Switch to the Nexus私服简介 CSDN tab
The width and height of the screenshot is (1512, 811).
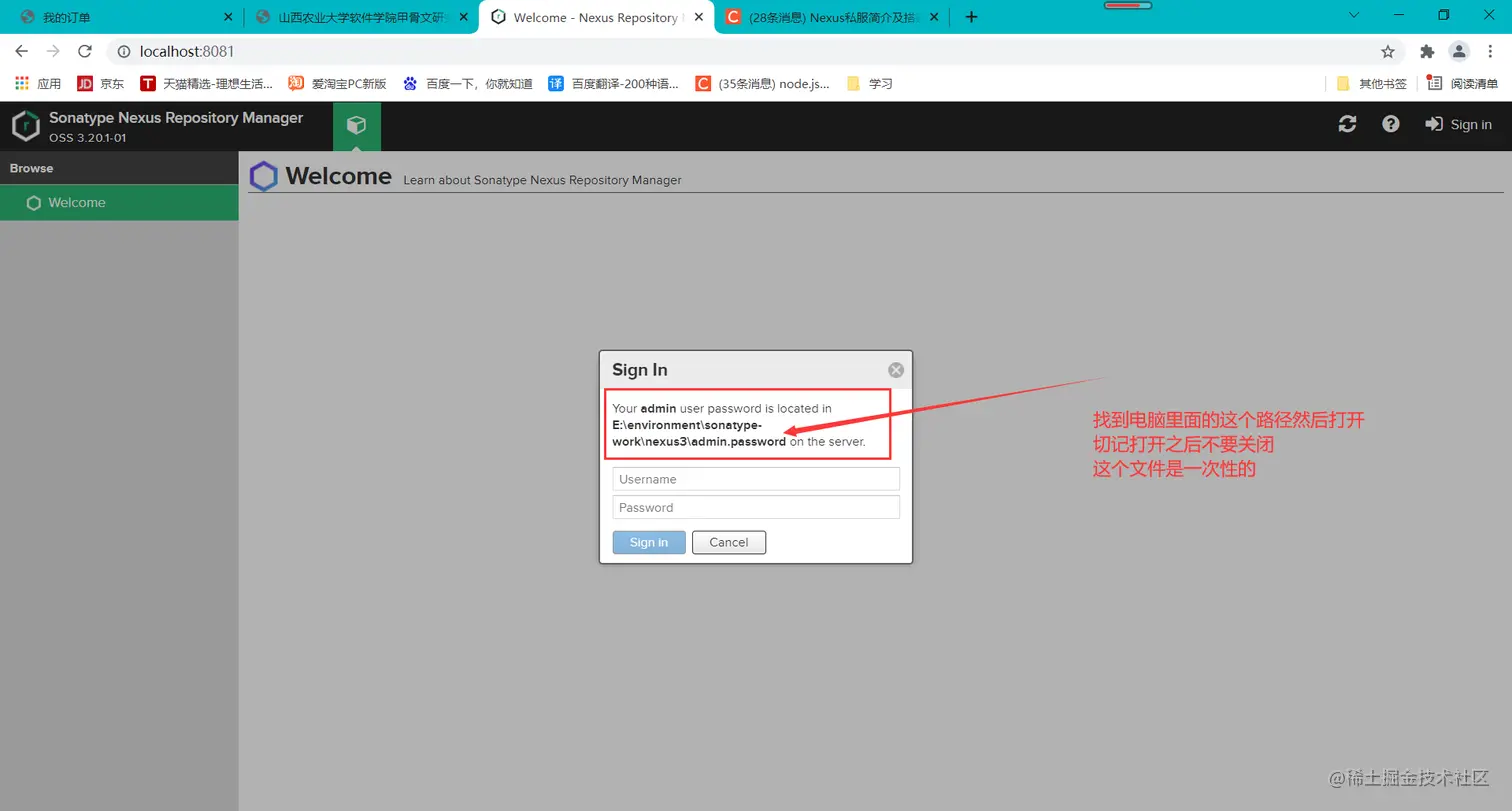coord(832,17)
